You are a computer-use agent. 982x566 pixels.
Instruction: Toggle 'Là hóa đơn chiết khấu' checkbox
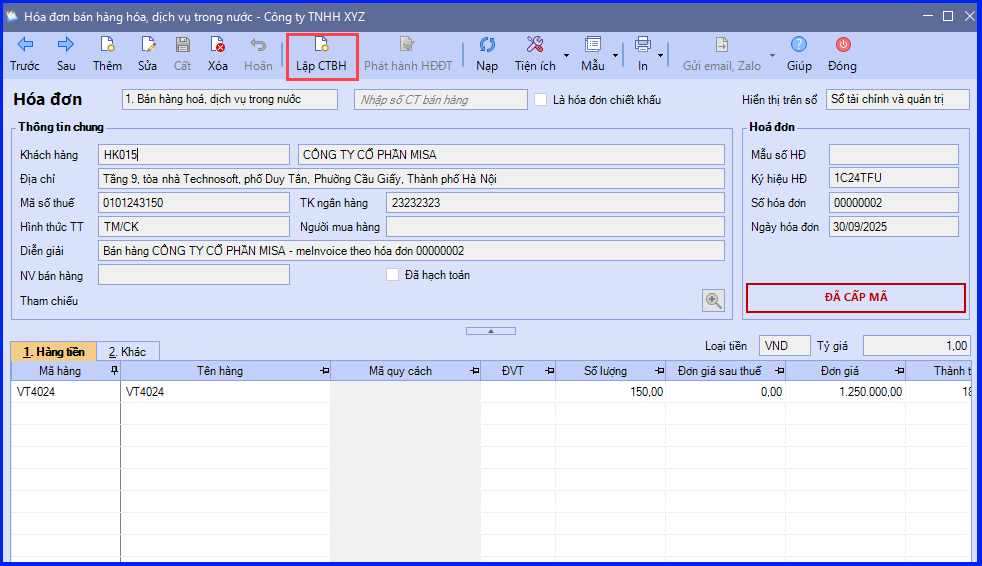tap(540, 100)
